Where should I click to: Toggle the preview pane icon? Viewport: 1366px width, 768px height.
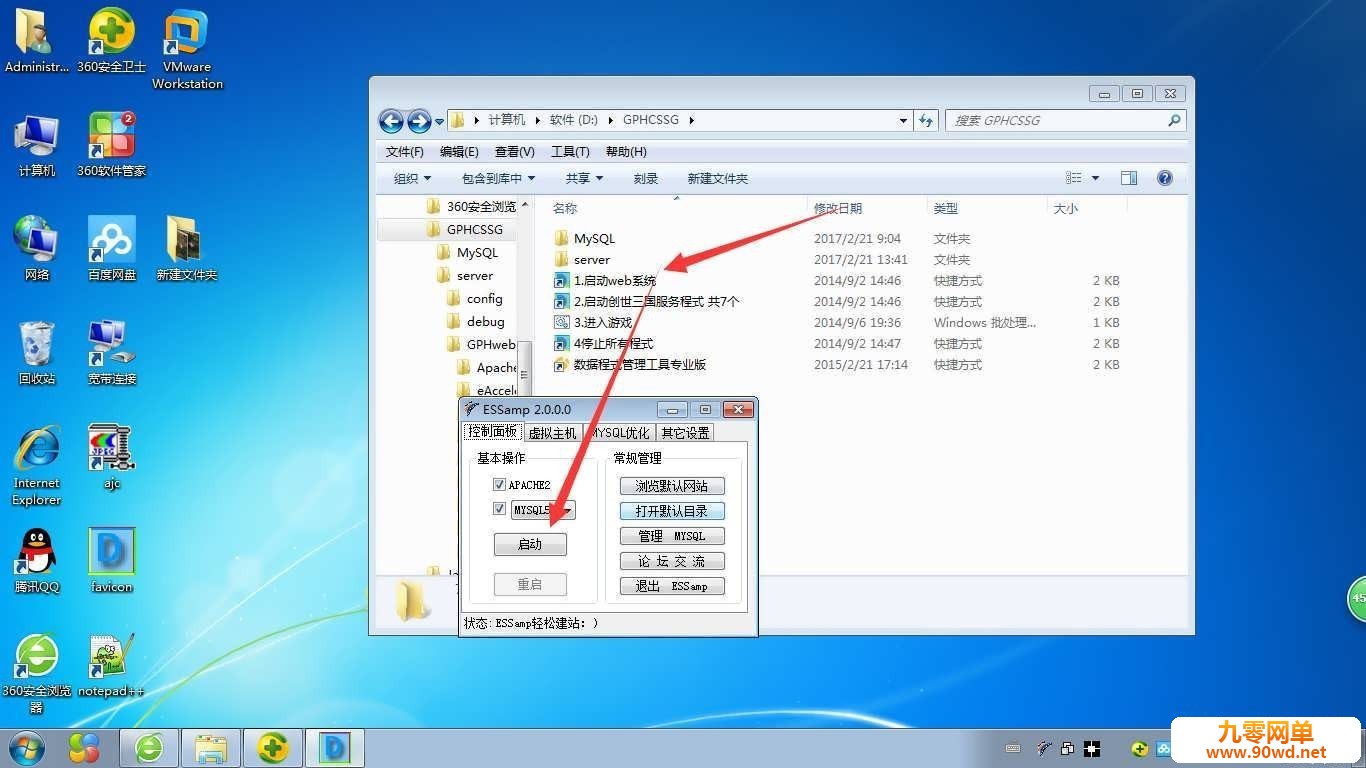pos(1129,178)
